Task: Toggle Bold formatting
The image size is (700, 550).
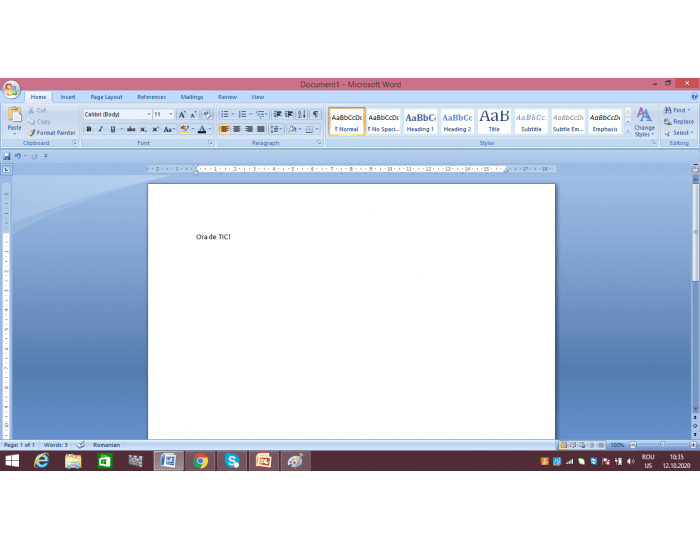Action: tap(89, 129)
